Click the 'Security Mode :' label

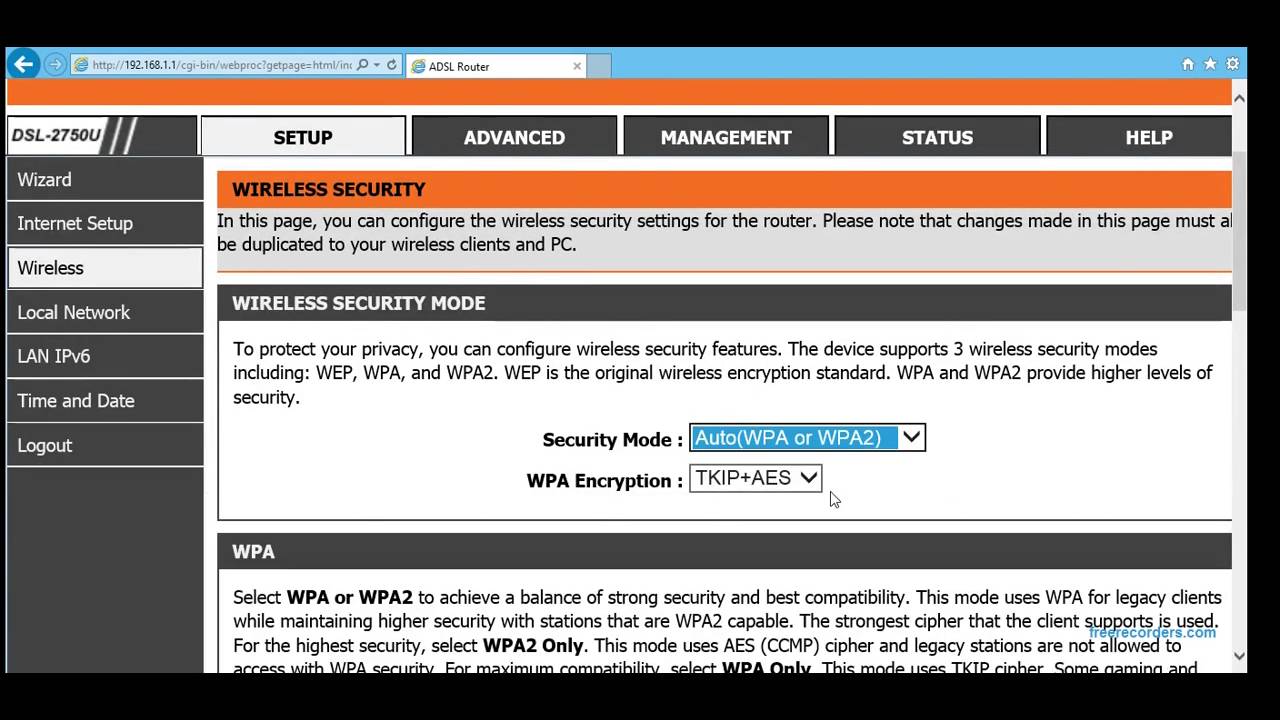pos(612,440)
